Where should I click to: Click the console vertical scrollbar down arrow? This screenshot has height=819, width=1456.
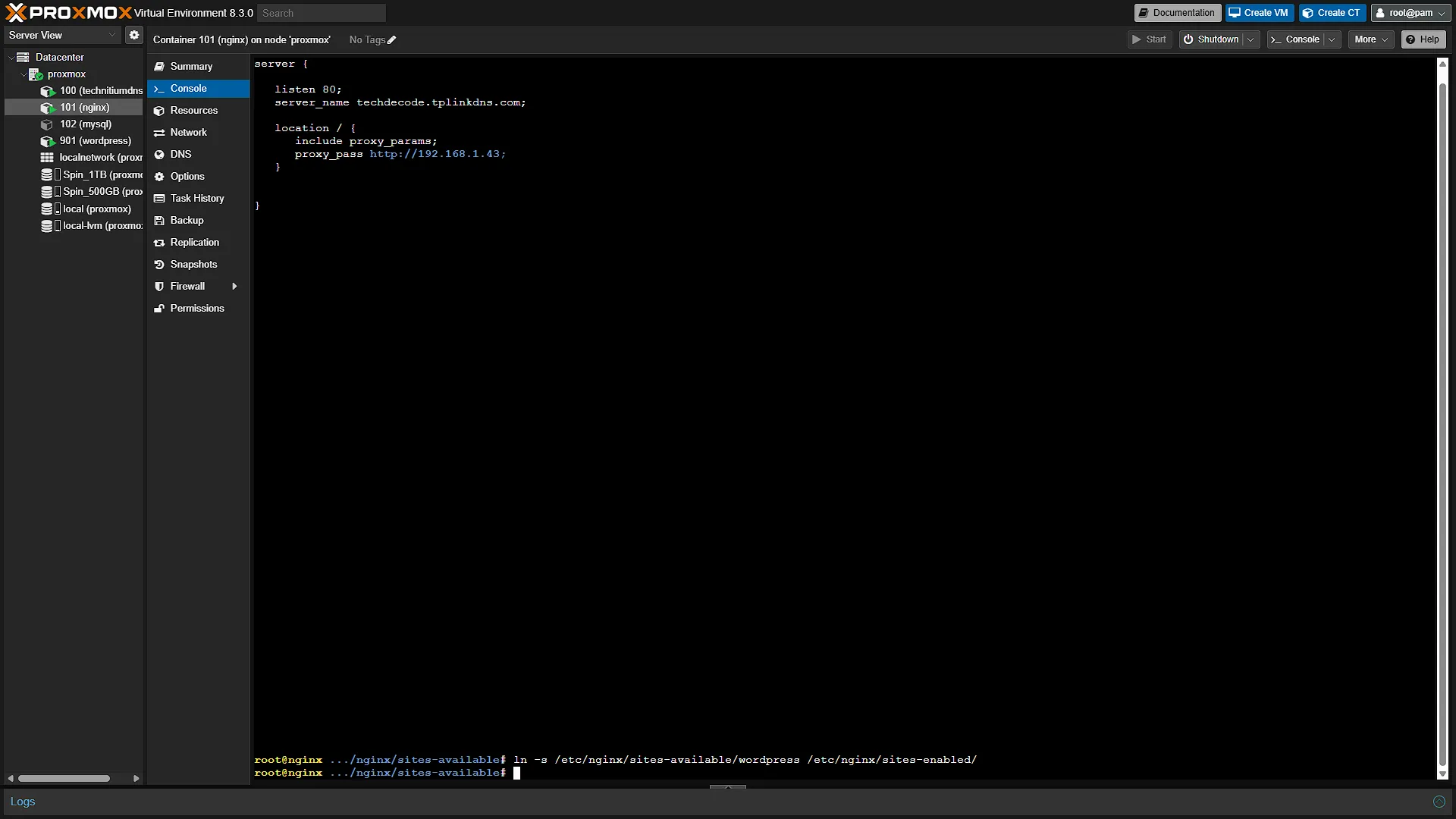pos(1442,774)
